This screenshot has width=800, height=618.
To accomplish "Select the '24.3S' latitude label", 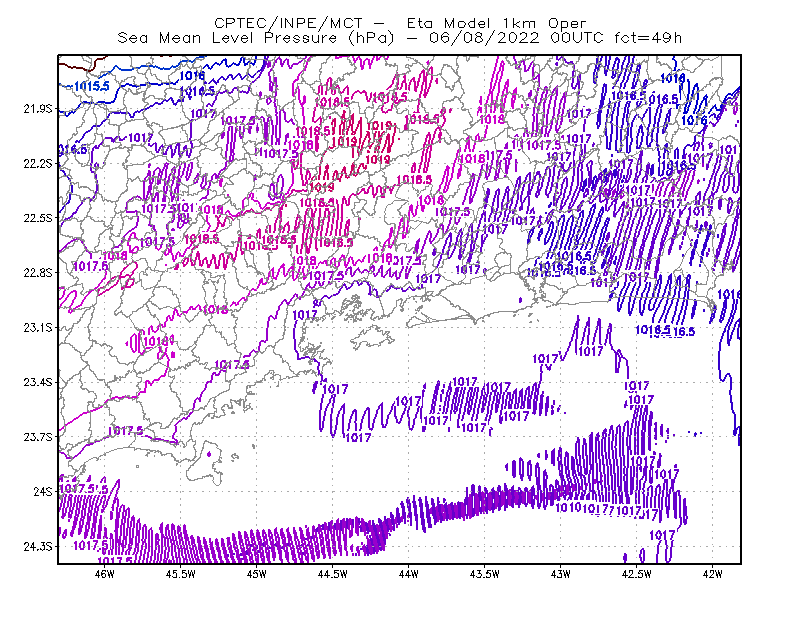I will pyautogui.click(x=38, y=546).
